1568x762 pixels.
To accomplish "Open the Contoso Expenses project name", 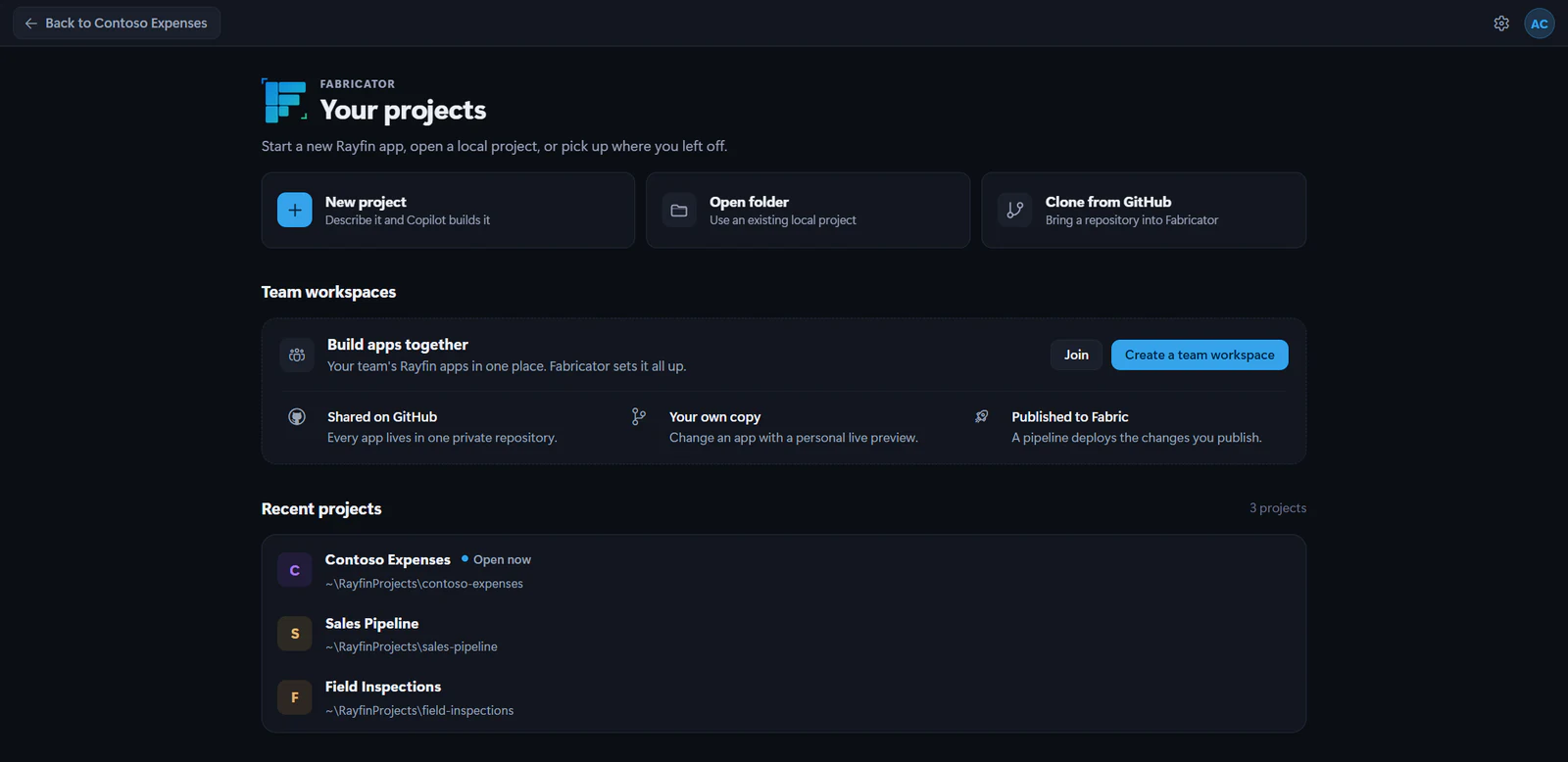I will (x=388, y=559).
